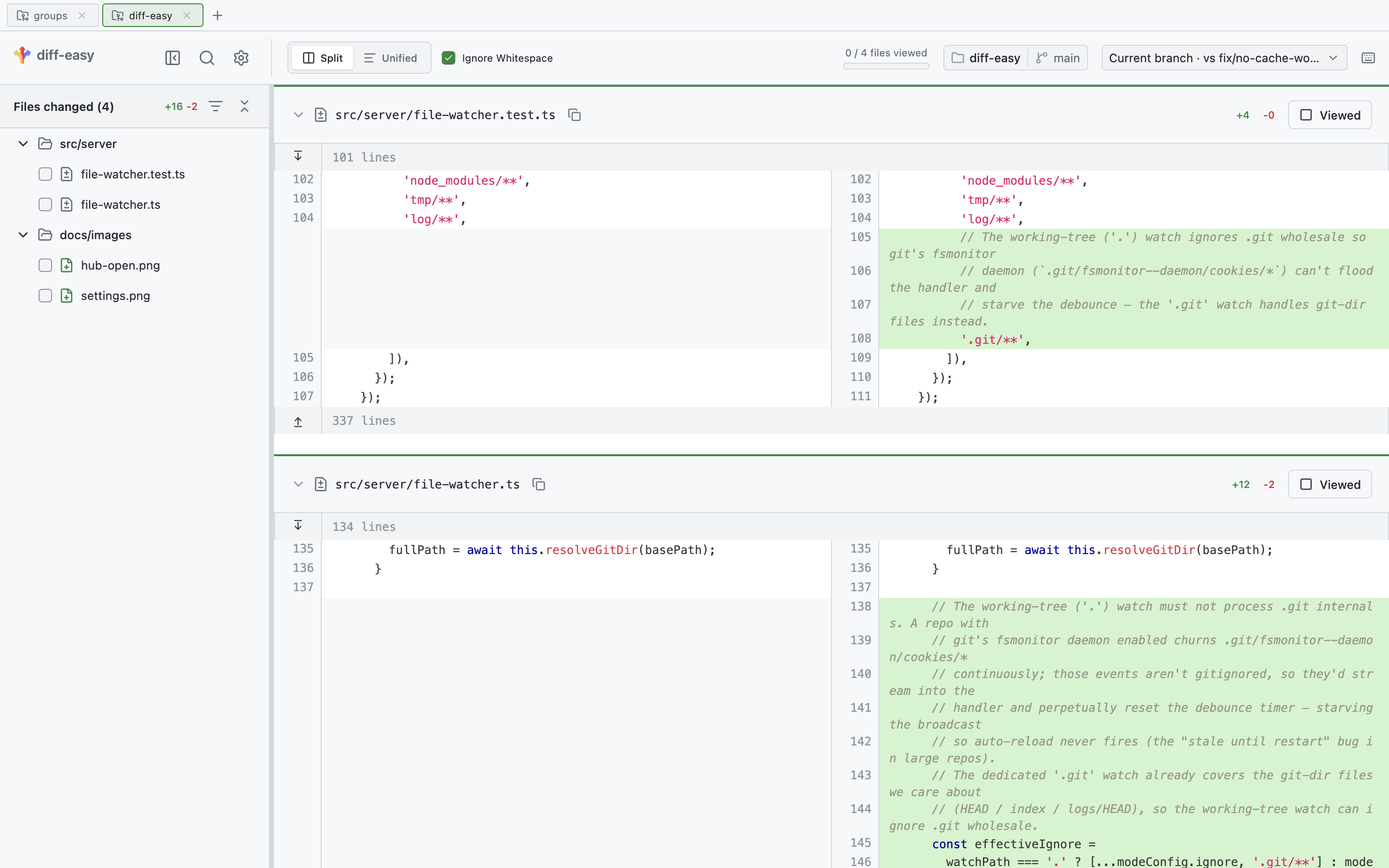Click the src/server/file-watcher.test.ts path
Screen dimensions: 1389x868
[x=446, y=115]
